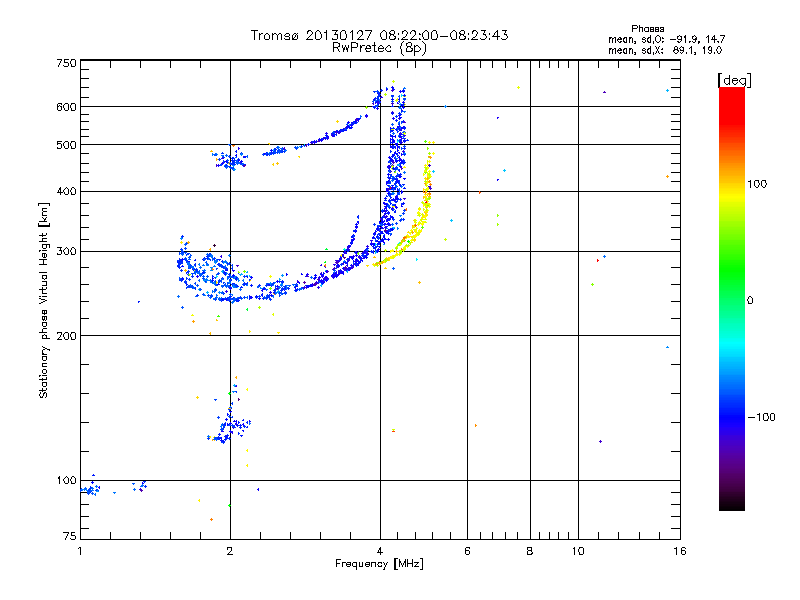This screenshot has width=800, height=600.
Task: Click the 'Phases' header text
Action: [647, 29]
